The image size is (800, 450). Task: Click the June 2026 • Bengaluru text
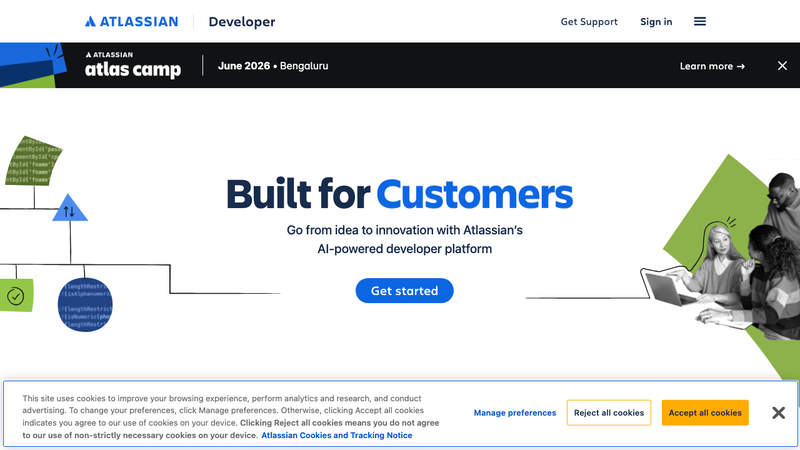(273, 66)
